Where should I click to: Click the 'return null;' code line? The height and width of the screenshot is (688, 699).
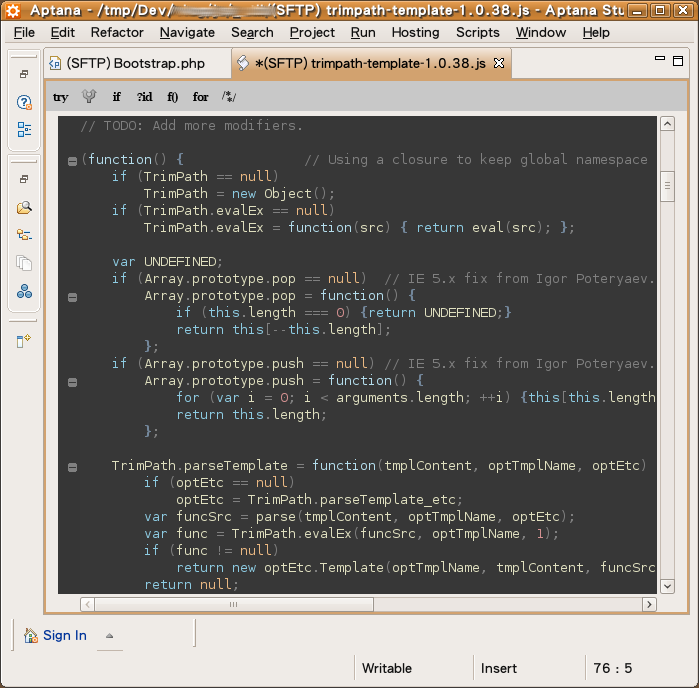[x=191, y=585]
